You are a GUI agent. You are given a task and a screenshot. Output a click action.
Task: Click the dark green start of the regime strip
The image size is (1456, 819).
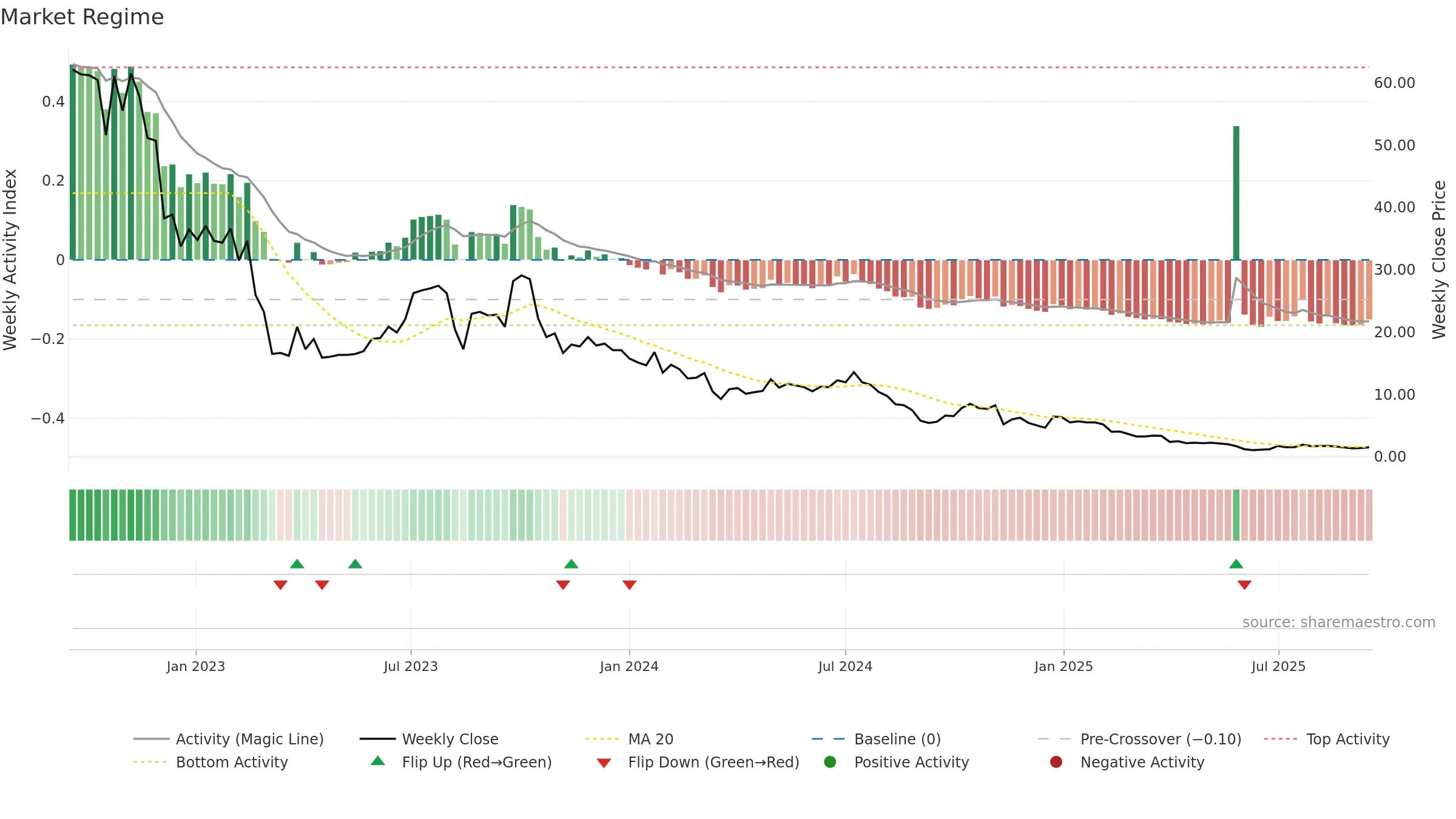73,515
